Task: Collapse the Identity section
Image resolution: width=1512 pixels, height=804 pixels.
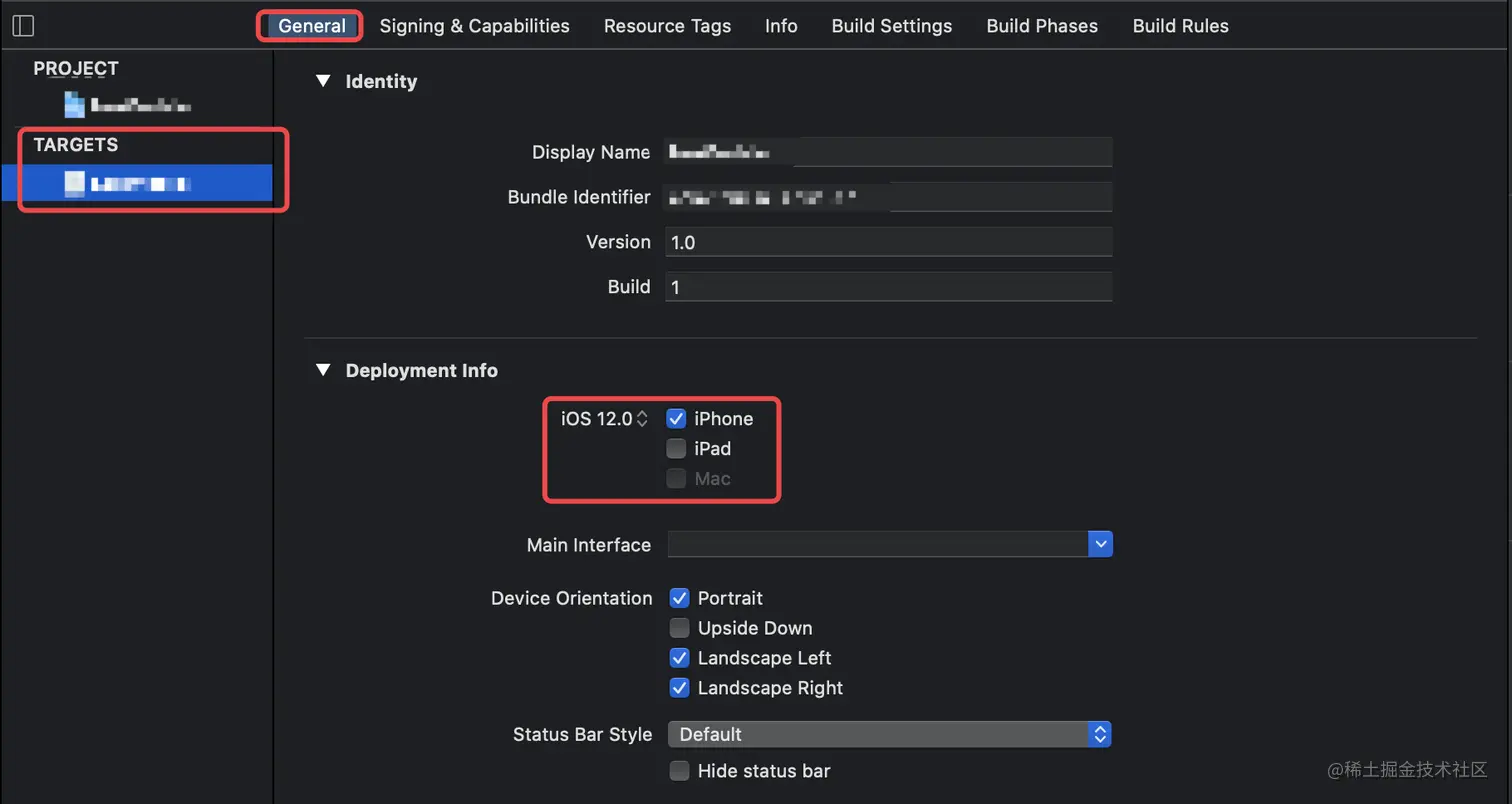Action: 322,81
